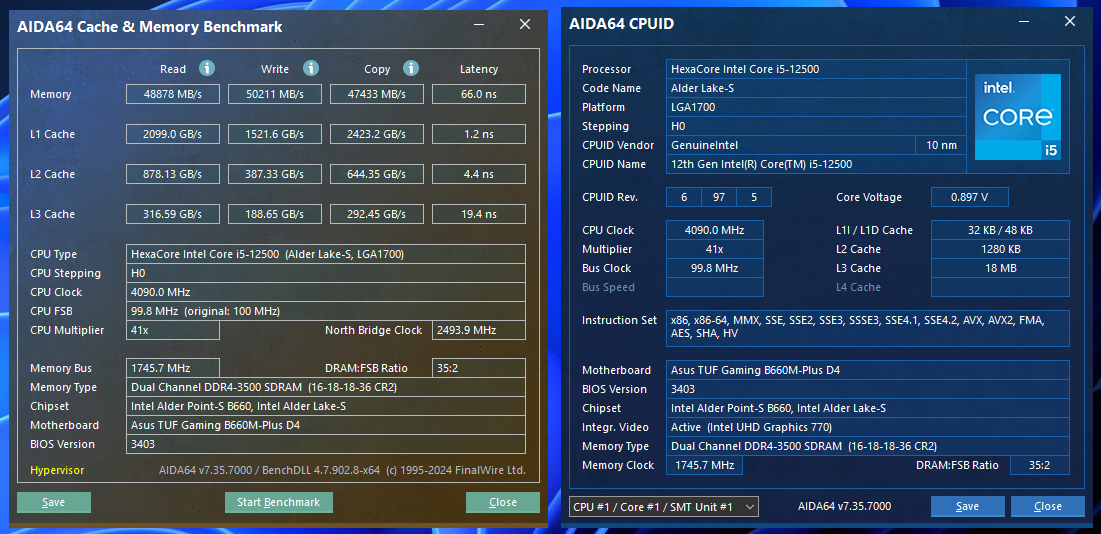Viewport: 1101px width, 534px height.
Task: Click CPUID Rev. value 97
Action: point(719,197)
